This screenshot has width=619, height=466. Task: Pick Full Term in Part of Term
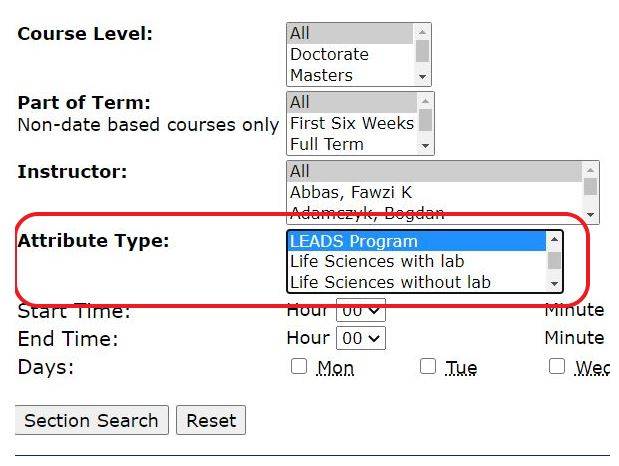coord(326,144)
